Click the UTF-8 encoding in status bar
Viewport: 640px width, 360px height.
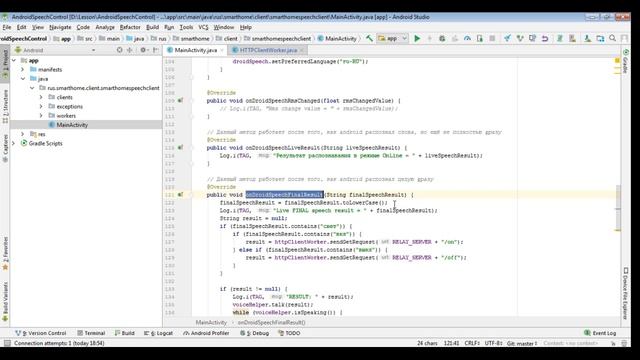(493, 344)
